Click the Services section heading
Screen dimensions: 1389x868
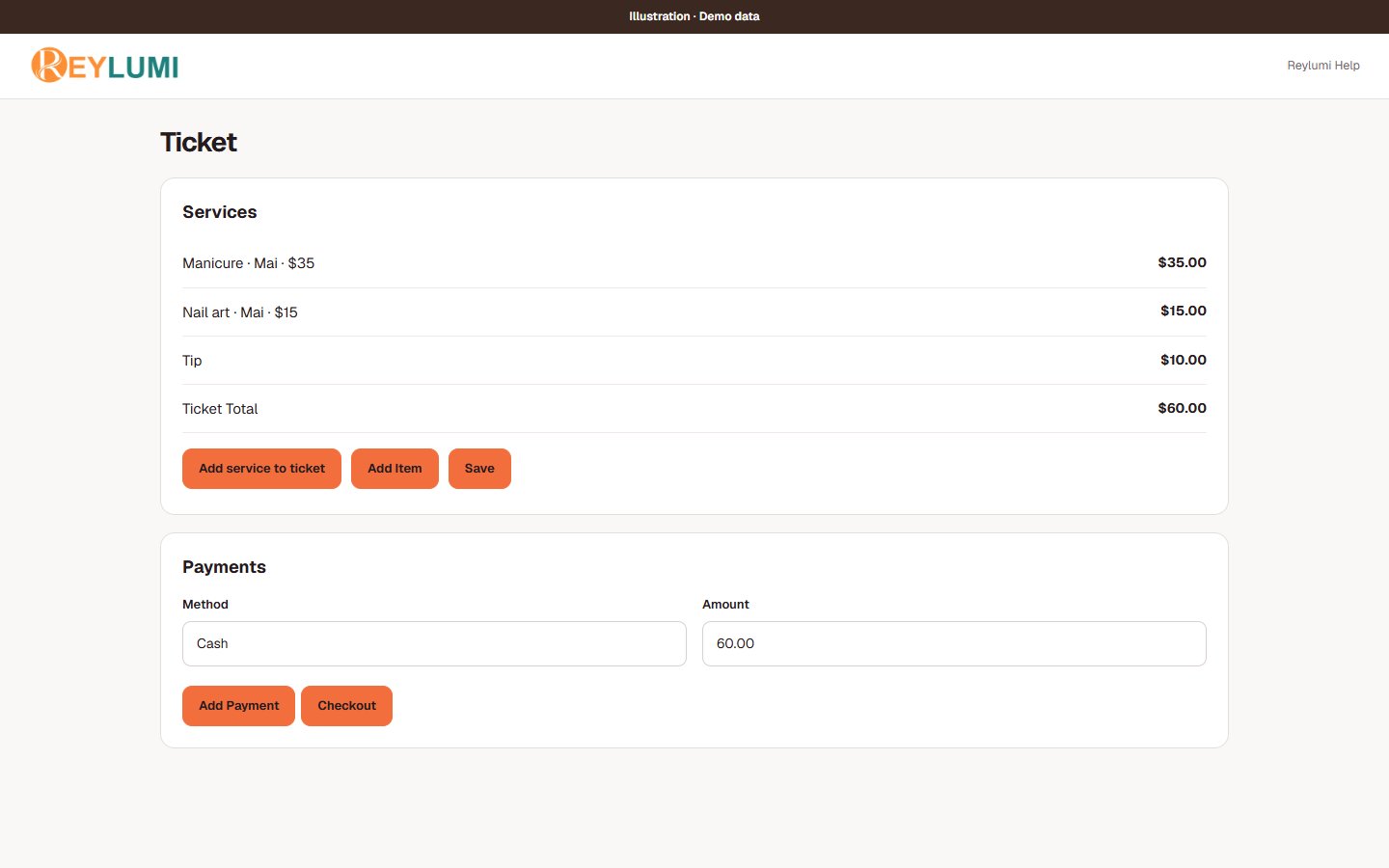[x=220, y=212]
